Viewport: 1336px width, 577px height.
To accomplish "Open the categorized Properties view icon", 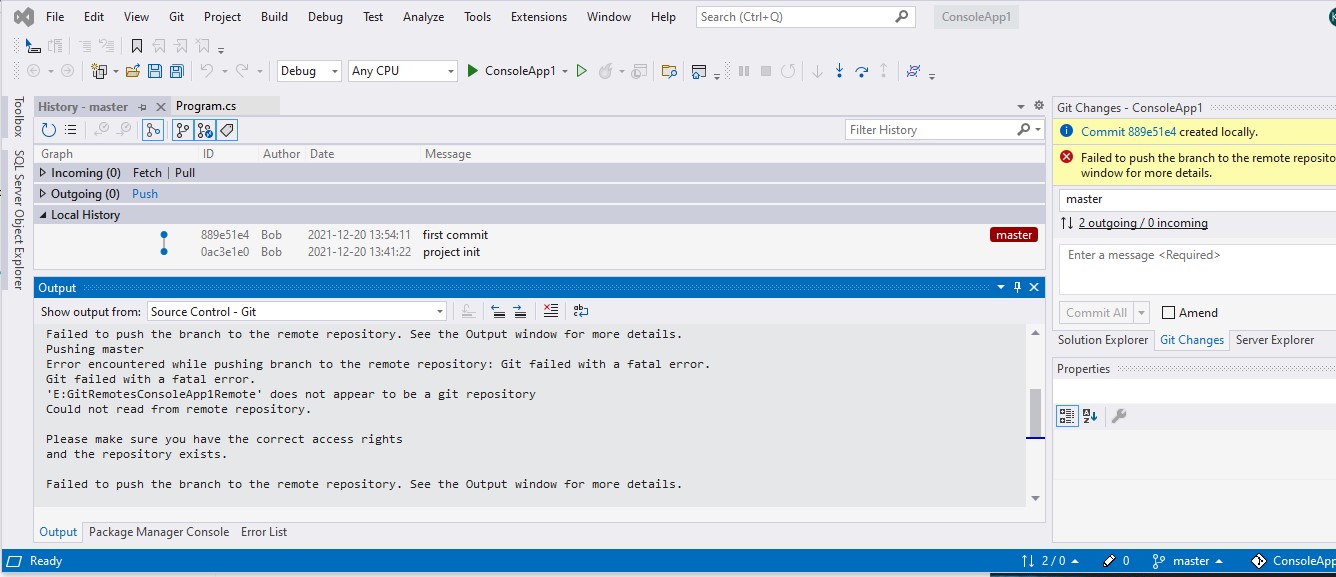I will pos(1067,416).
